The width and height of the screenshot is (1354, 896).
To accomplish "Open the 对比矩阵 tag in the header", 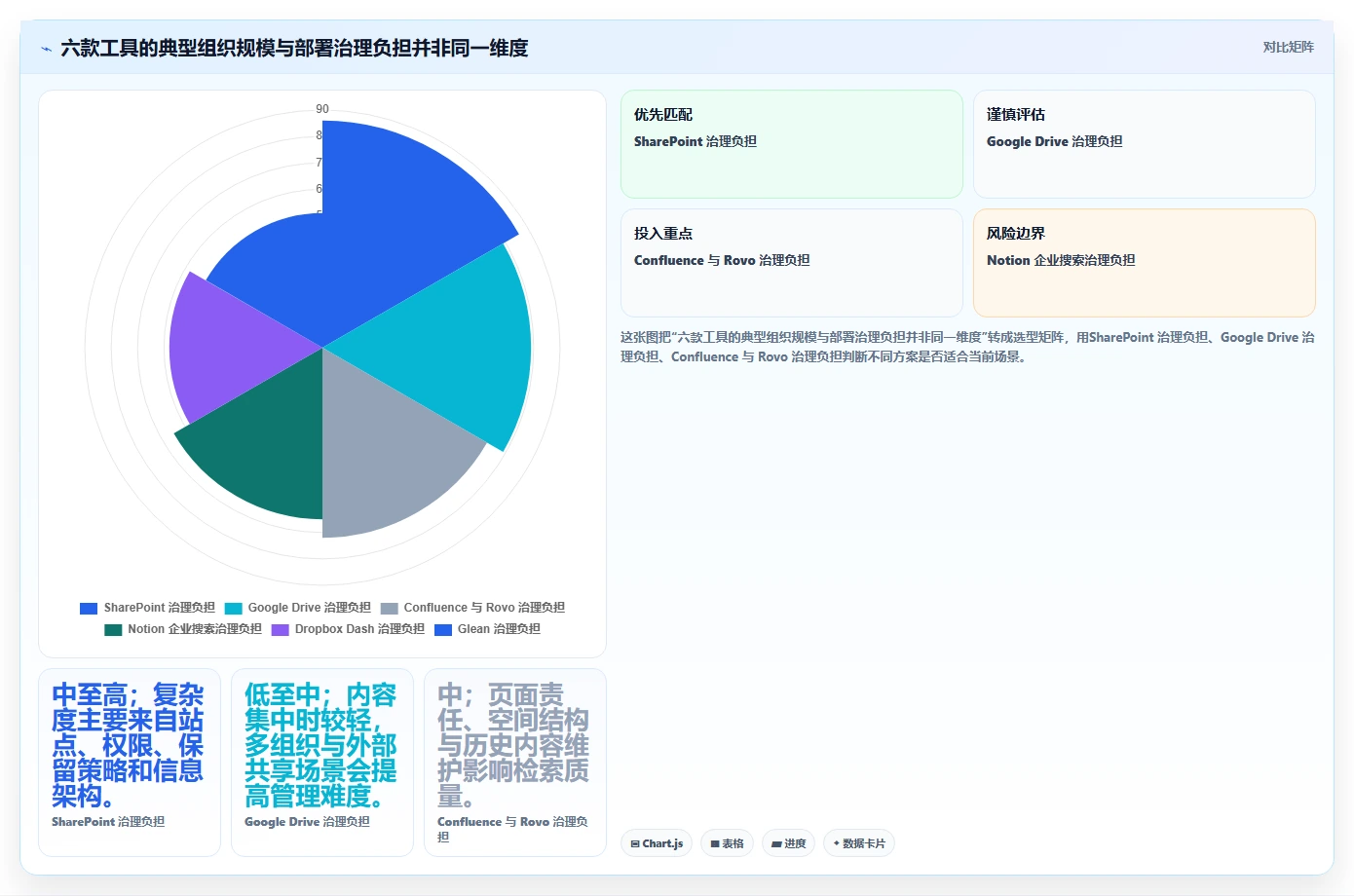I will pyautogui.click(x=1288, y=47).
